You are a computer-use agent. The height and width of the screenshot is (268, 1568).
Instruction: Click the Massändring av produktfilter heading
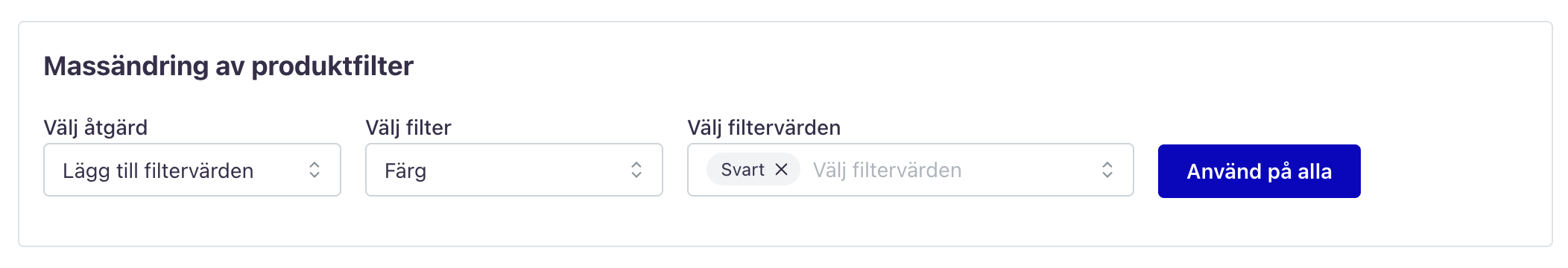(x=229, y=66)
